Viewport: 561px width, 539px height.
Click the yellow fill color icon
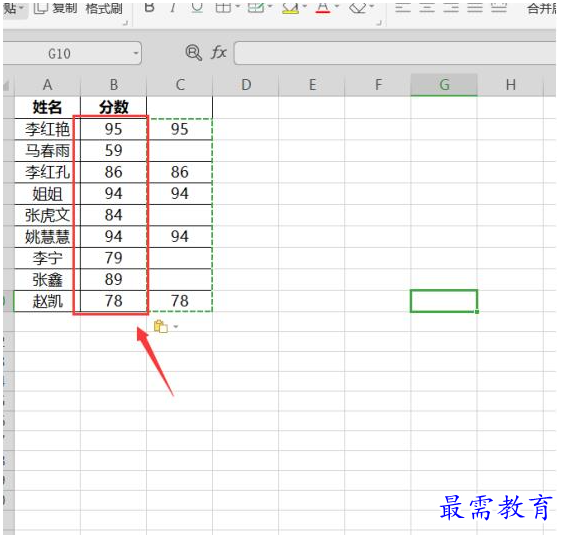pos(290,8)
